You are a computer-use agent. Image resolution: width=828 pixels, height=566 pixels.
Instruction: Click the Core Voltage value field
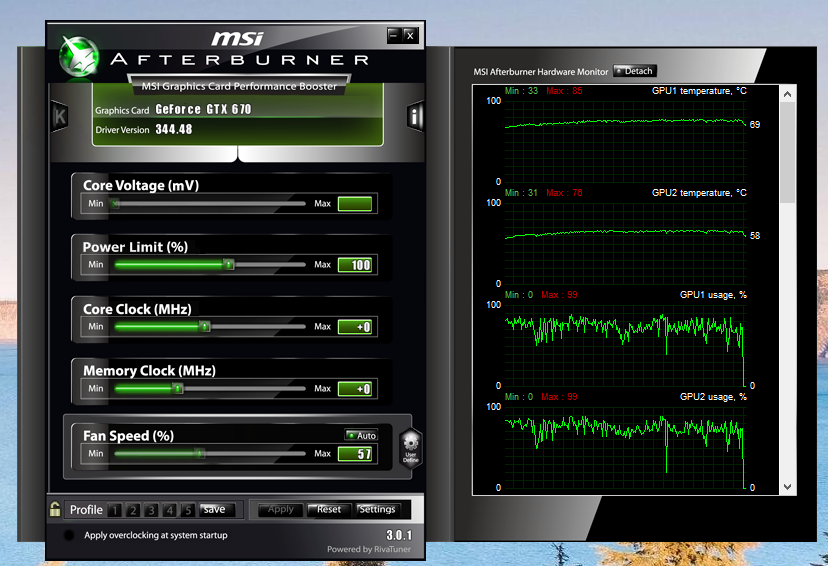tap(355, 204)
